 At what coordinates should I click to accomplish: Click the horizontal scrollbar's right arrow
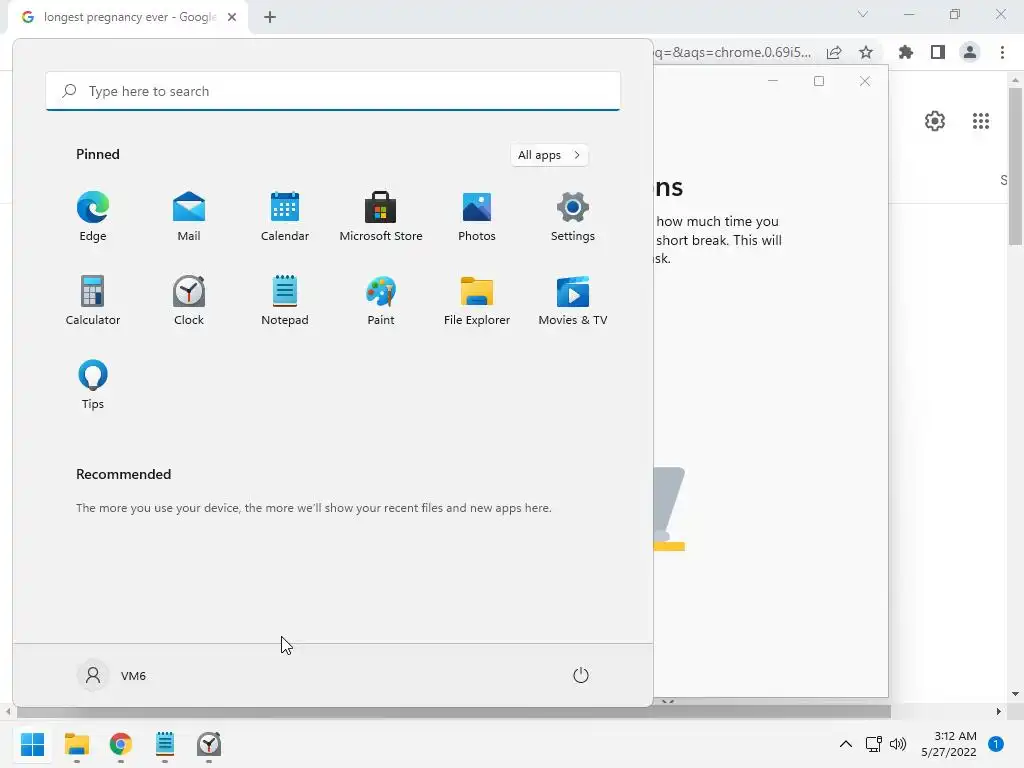click(999, 711)
